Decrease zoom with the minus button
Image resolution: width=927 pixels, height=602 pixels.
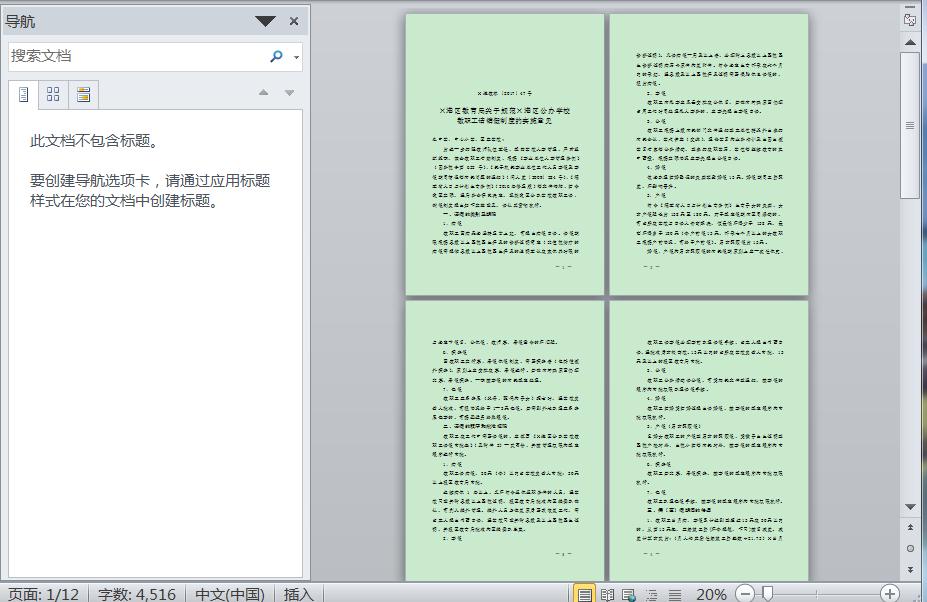click(745, 592)
